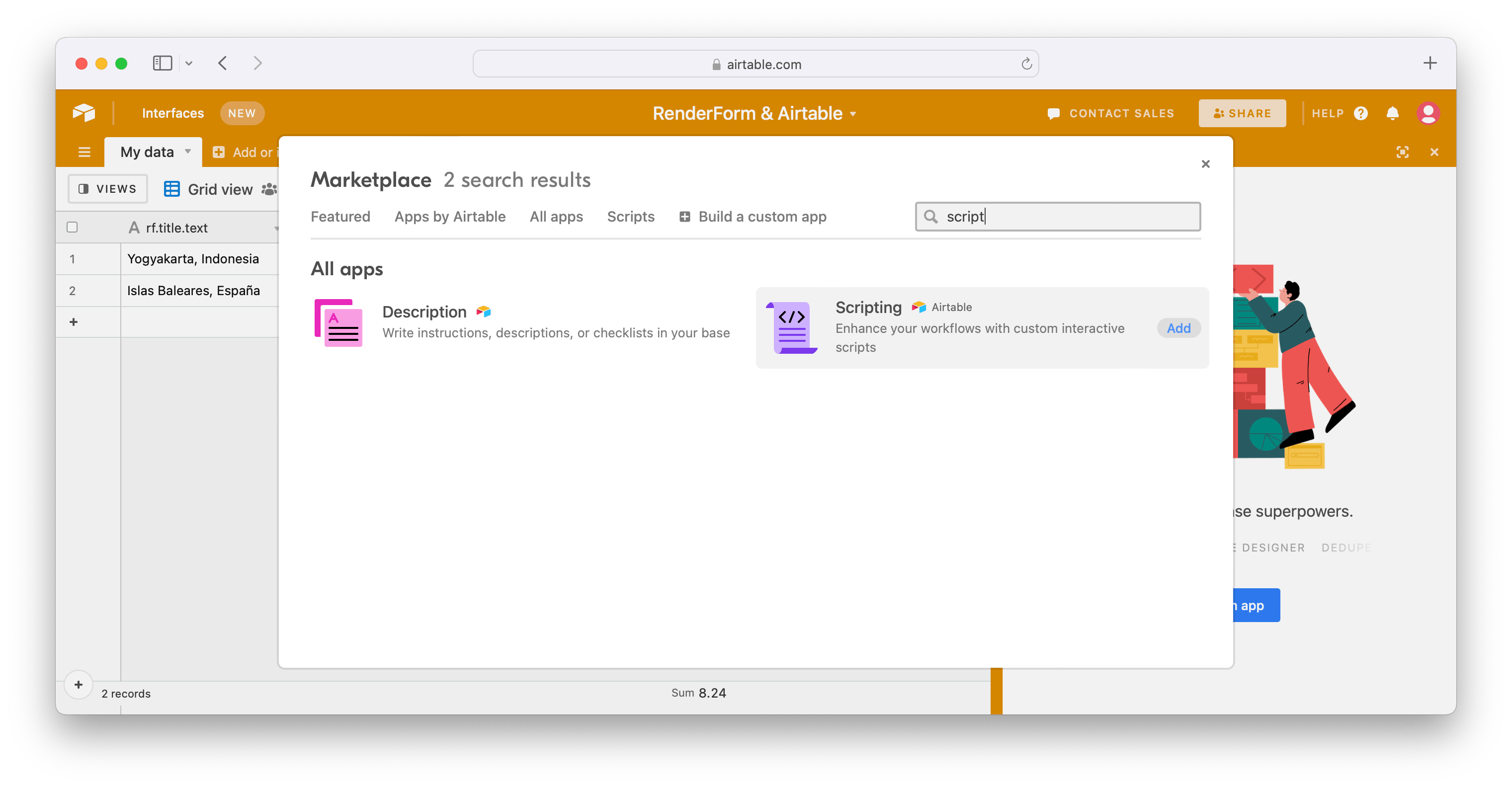This screenshot has width=1512, height=788.
Task: Click the rf.title.text column header
Action: [x=200, y=227]
